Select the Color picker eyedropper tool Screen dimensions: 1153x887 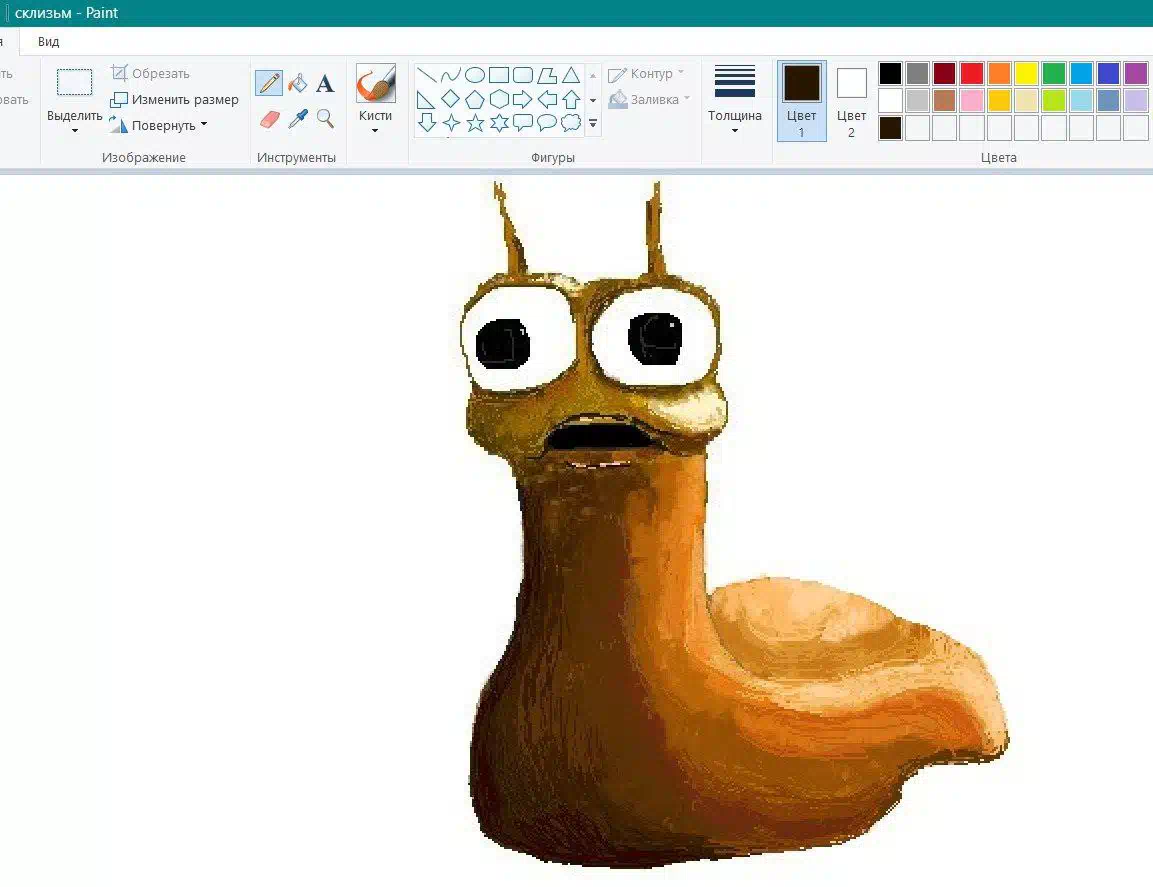[x=297, y=119]
